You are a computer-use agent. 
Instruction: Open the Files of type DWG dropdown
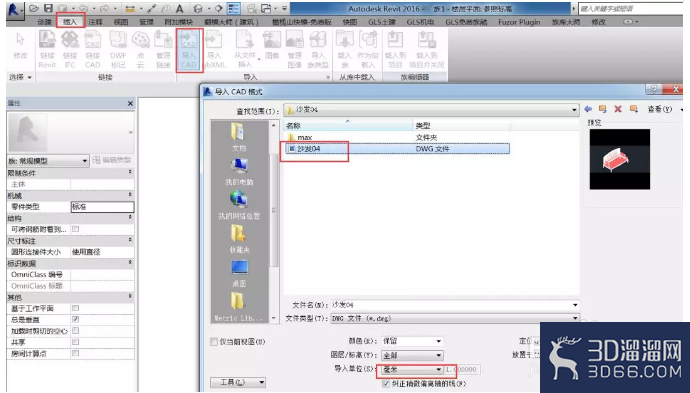pos(455,318)
